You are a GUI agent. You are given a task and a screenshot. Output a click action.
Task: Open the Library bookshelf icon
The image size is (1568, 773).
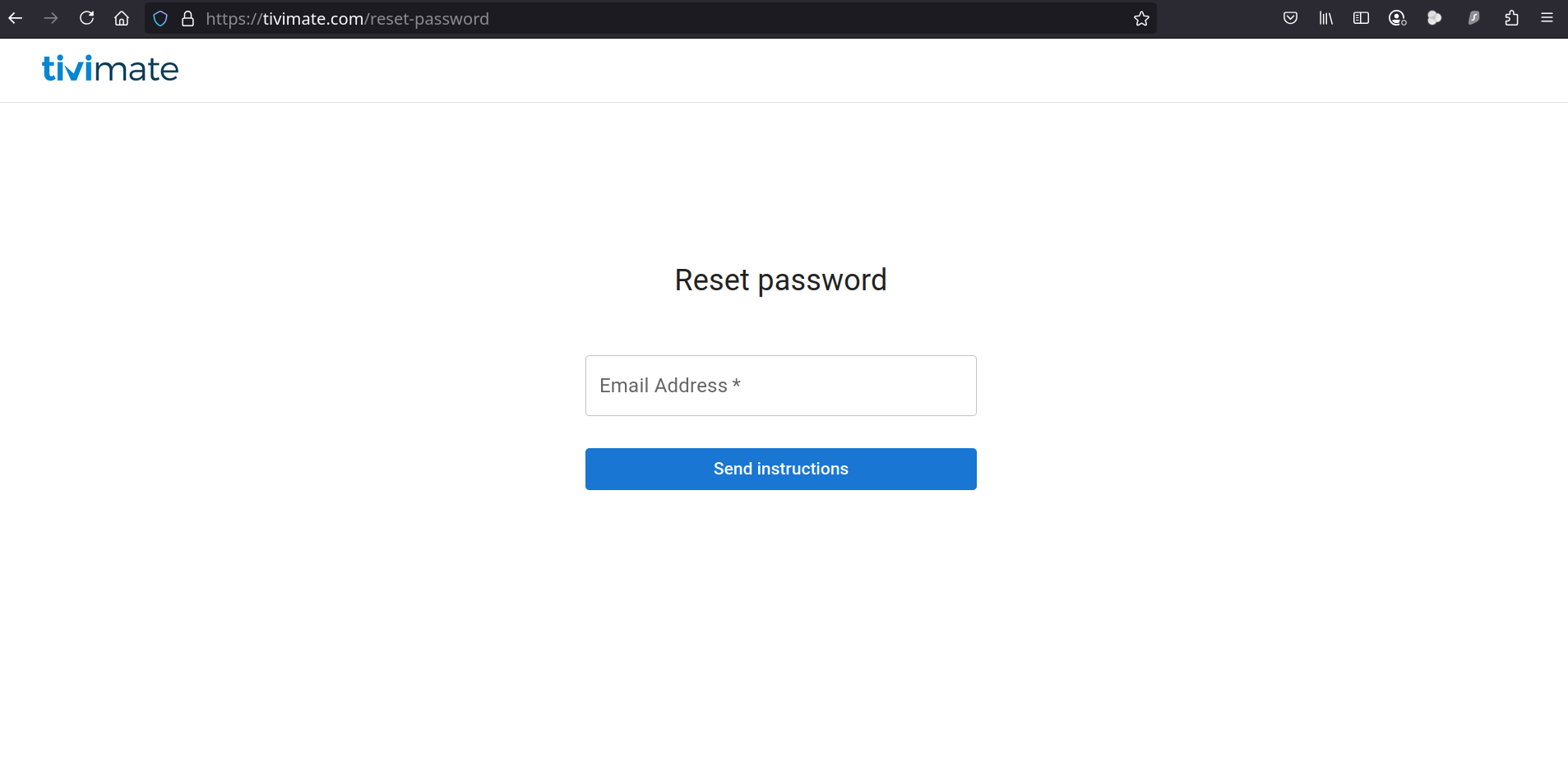(1325, 18)
